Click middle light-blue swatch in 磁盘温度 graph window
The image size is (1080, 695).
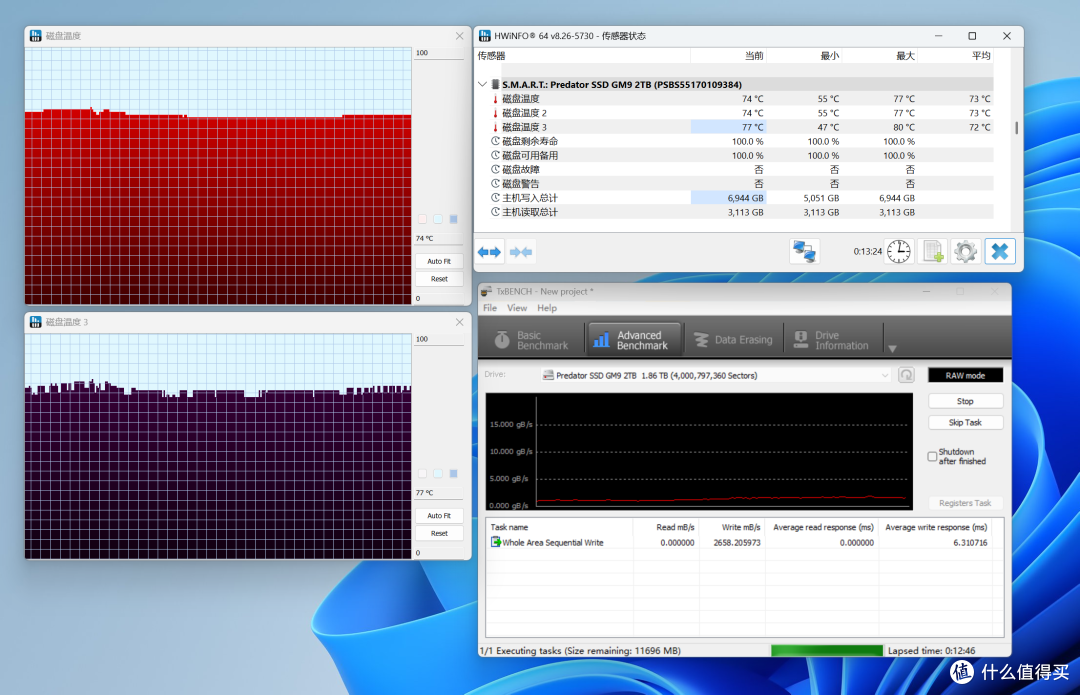click(x=438, y=219)
